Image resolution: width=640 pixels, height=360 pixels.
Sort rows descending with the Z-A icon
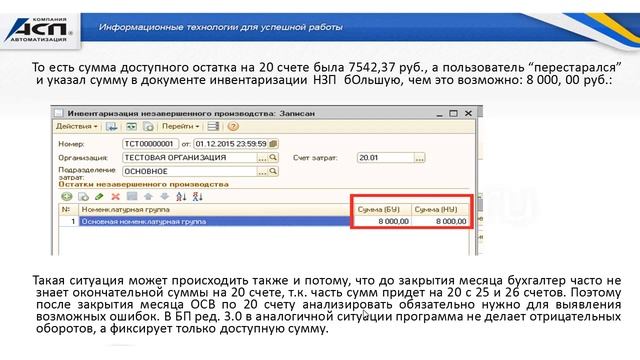[198, 197]
